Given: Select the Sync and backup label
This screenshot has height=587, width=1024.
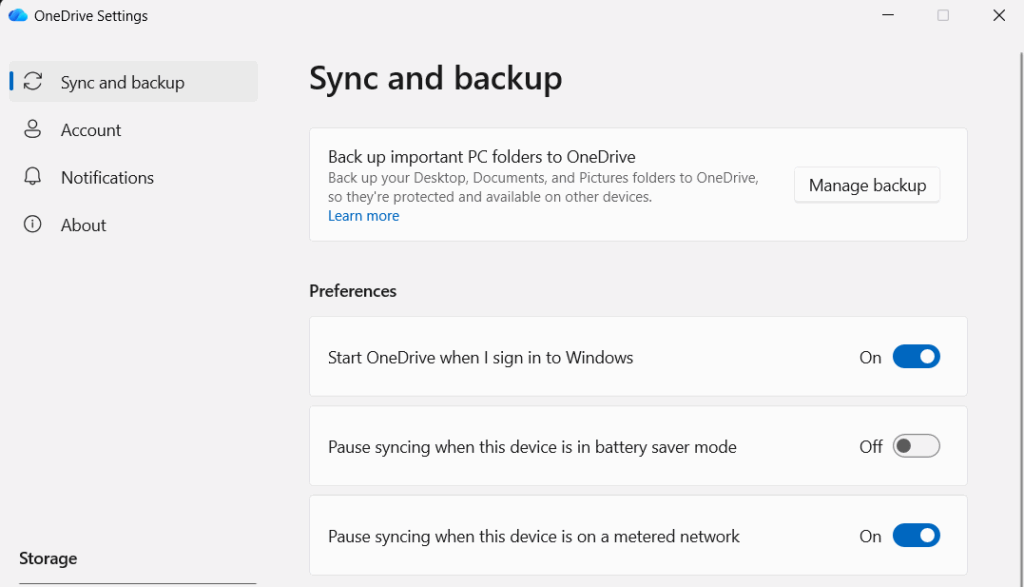Looking at the screenshot, I should [122, 83].
